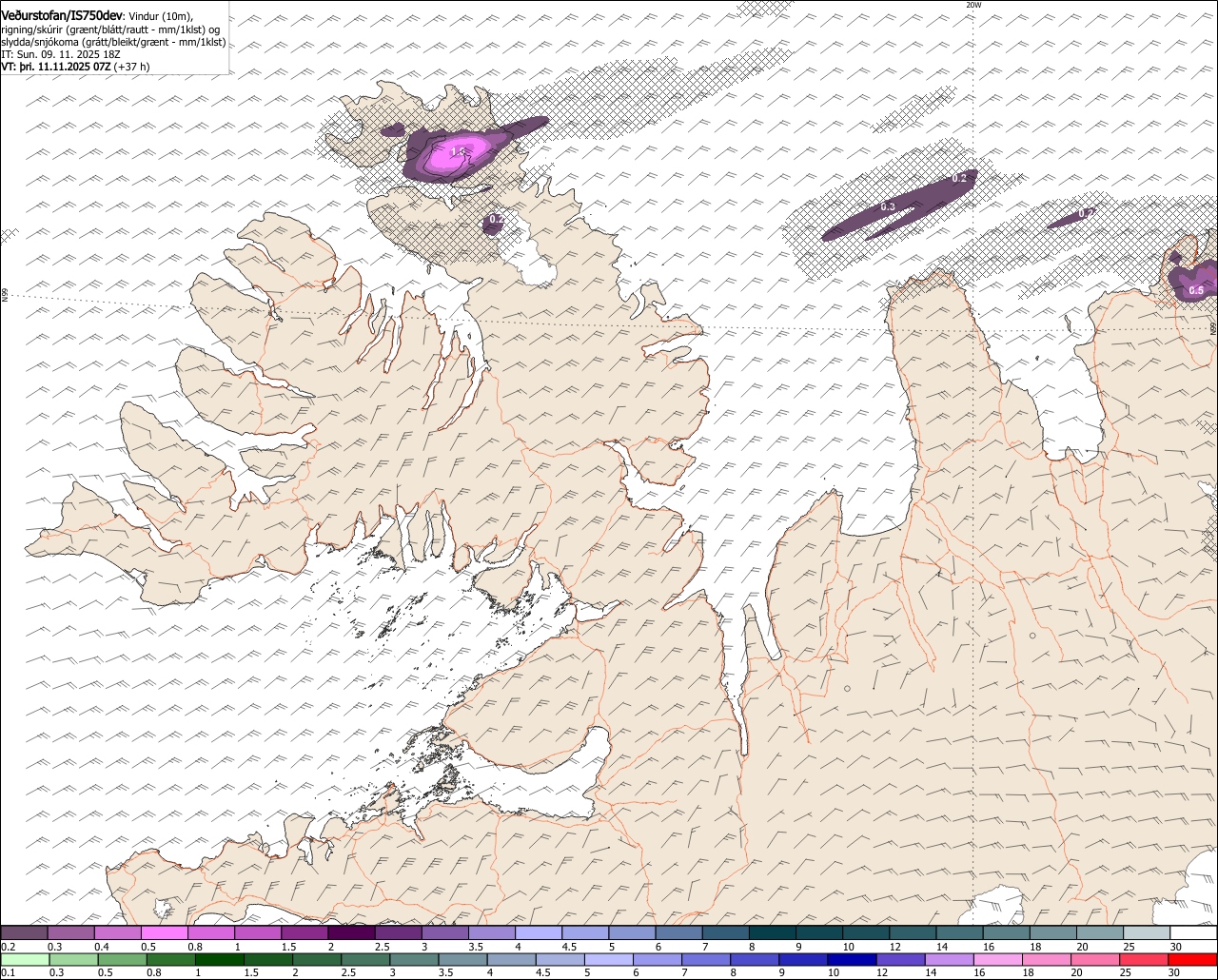The width and height of the screenshot is (1218, 980).
Task: Click the hot pink 20 rain scale swatch
Action: click(x=1095, y=959)
